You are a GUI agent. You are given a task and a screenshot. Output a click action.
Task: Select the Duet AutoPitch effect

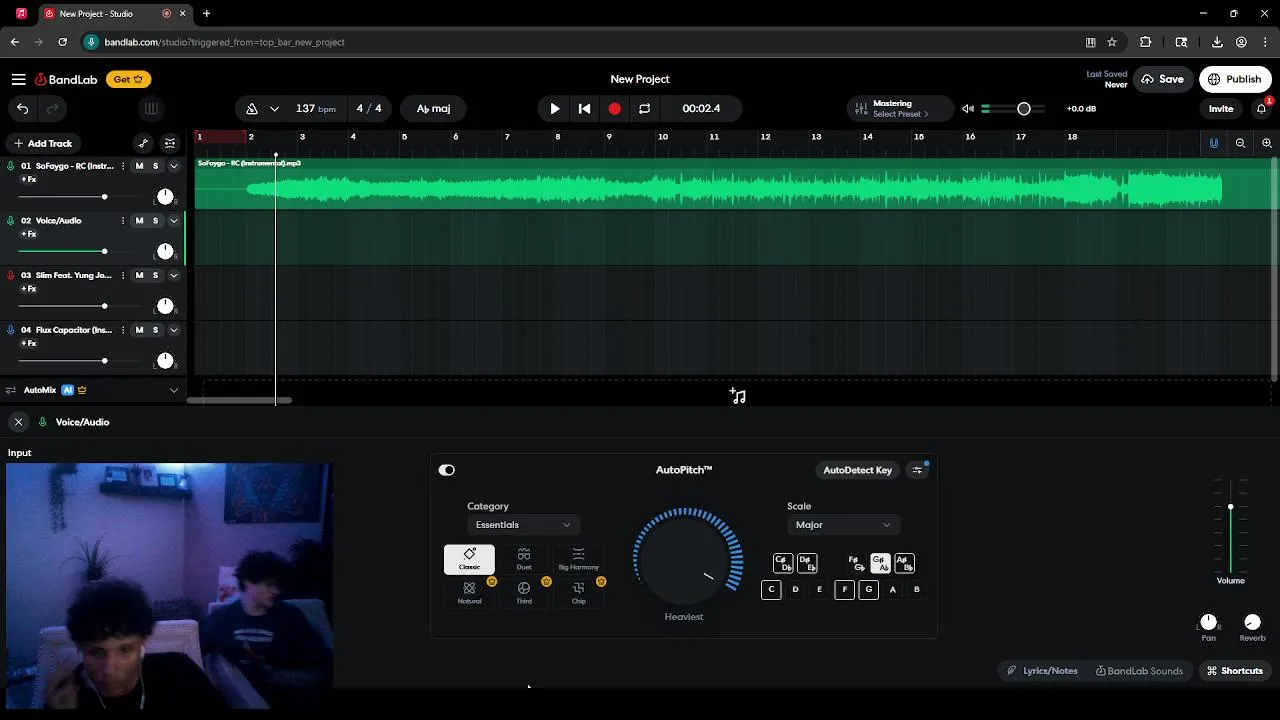(524, 559)
